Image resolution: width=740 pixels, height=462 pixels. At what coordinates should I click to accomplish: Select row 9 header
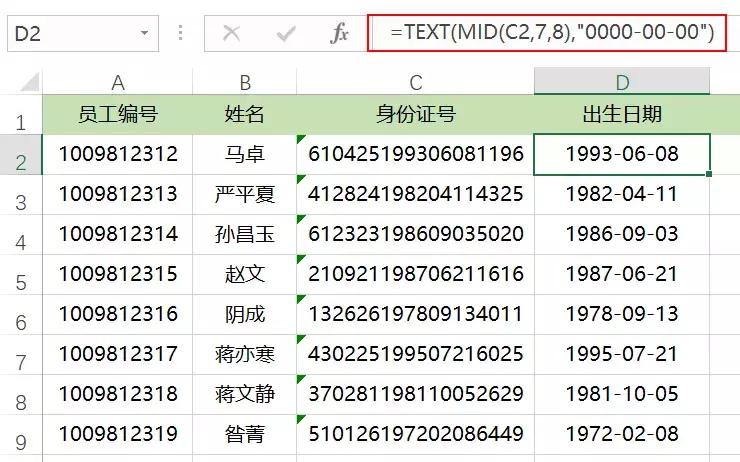click(21, 435)
